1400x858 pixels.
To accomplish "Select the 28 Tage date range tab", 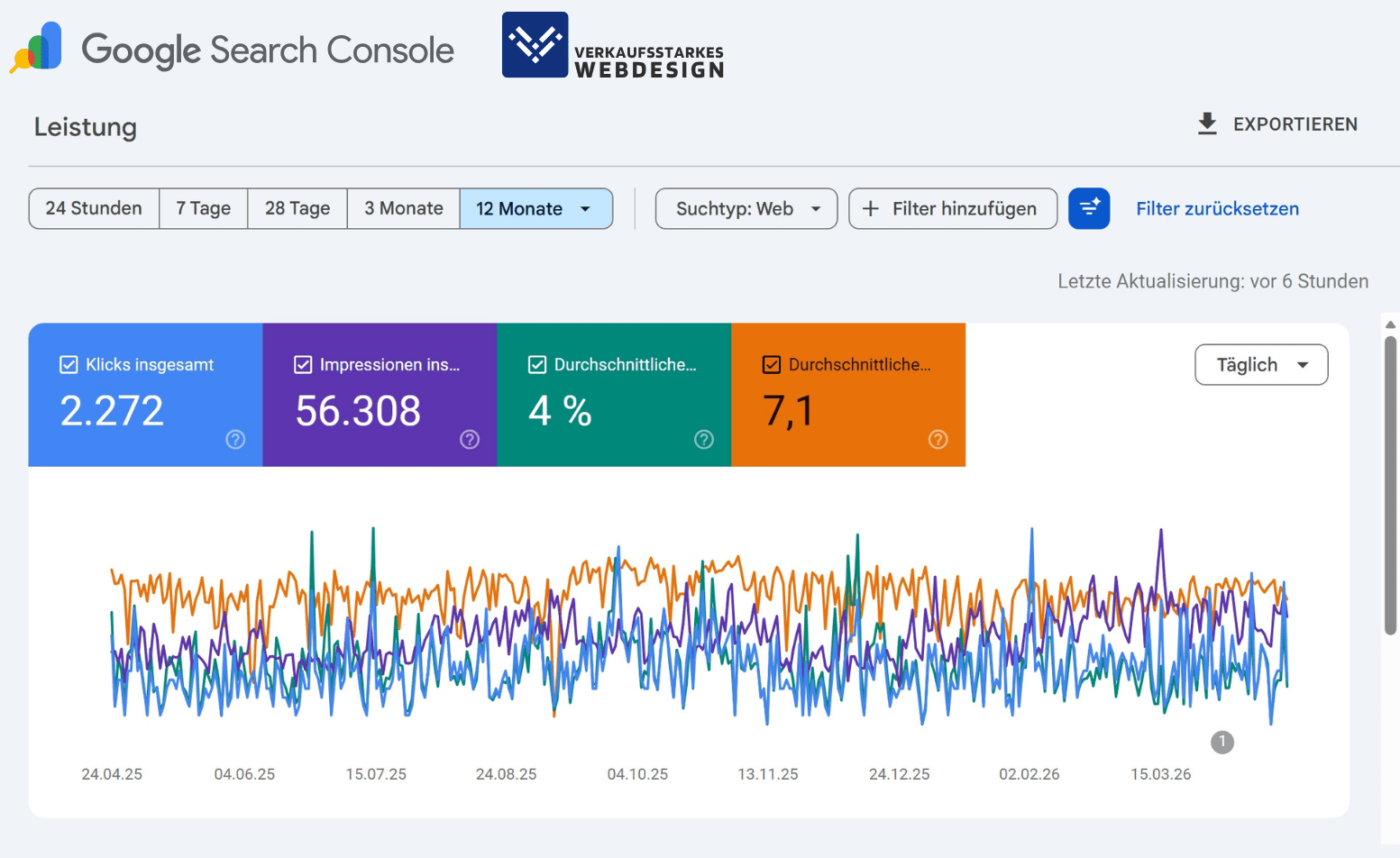I will click(297, 208).
